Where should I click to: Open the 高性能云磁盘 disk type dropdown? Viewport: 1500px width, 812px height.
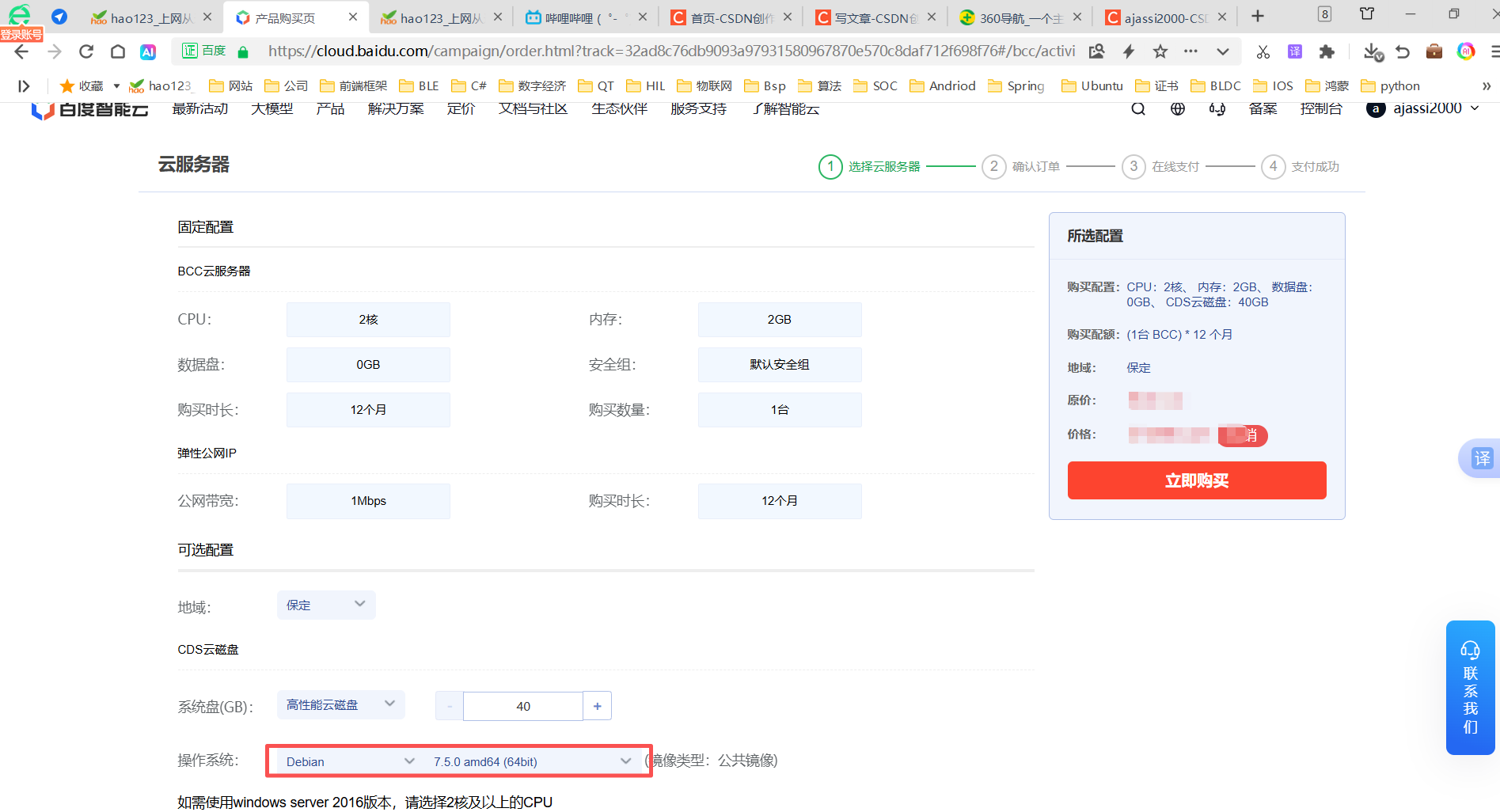[x=340, y=704]
